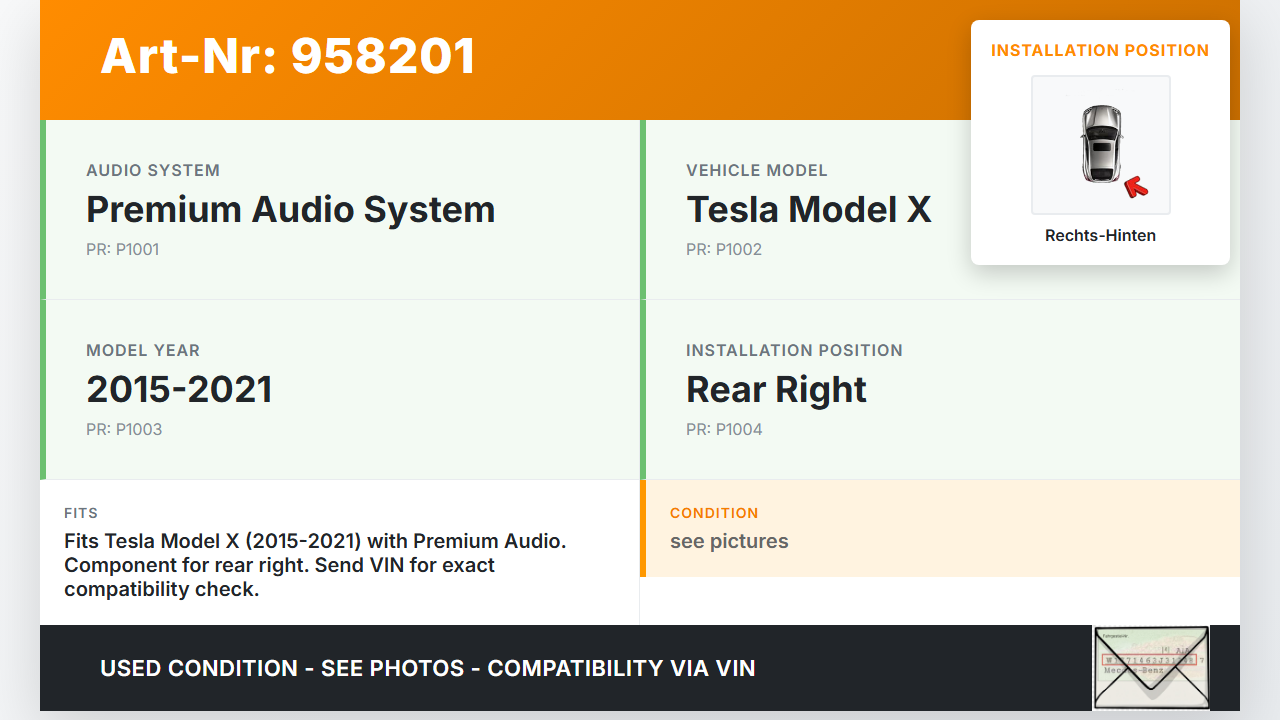
Task: Click the Rechts-Hinten caption
Action: pos(1100,236)
